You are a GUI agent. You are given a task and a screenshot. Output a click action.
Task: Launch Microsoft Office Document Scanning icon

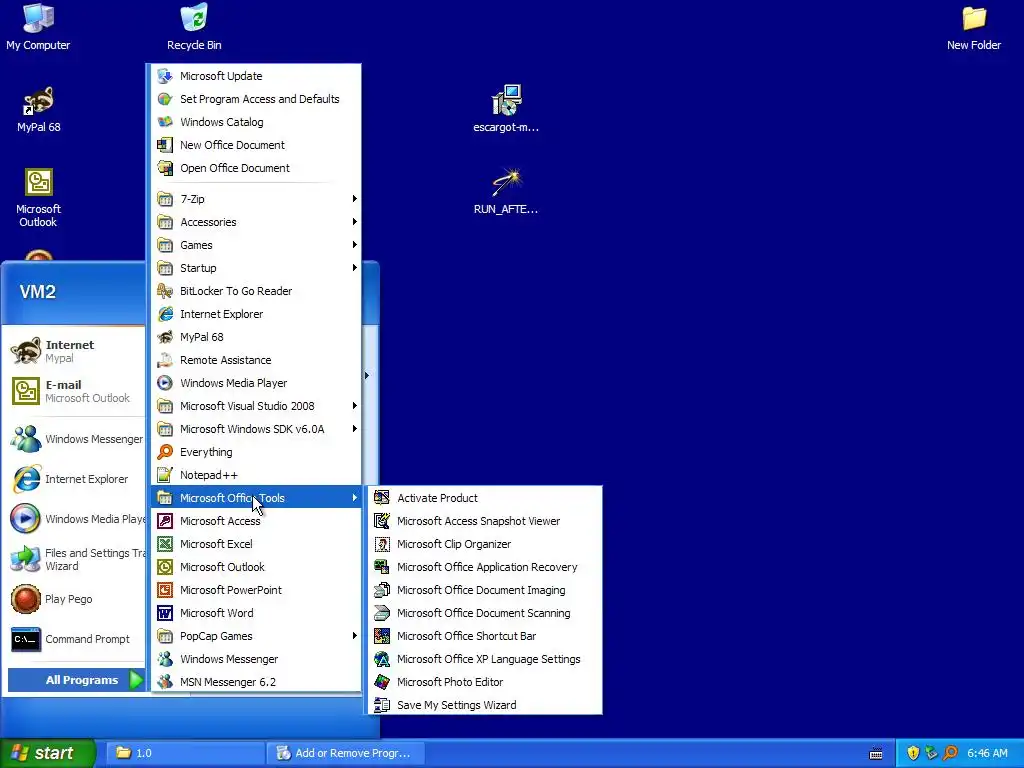(381, 613)
